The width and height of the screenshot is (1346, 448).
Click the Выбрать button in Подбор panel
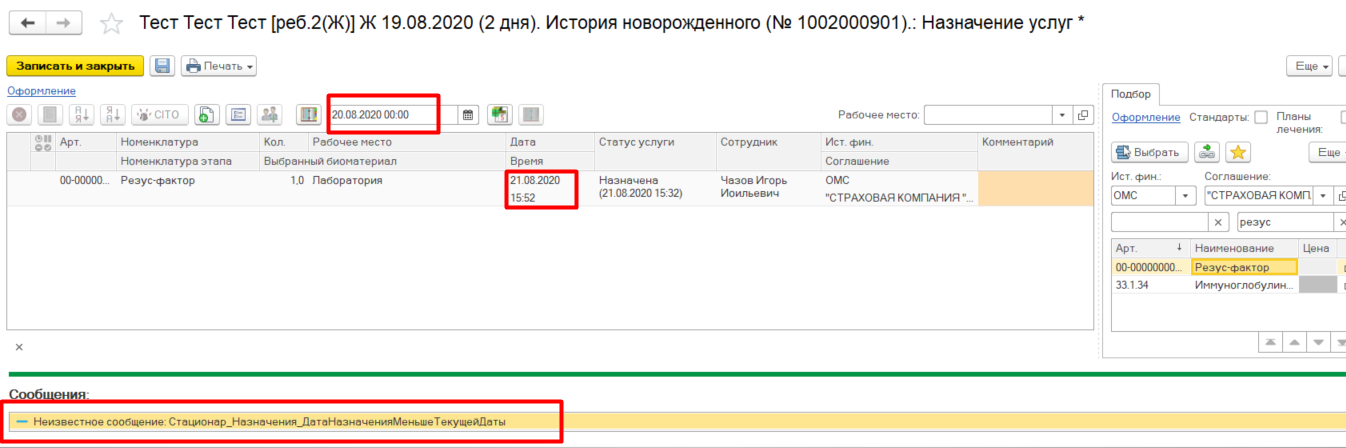1149,152
